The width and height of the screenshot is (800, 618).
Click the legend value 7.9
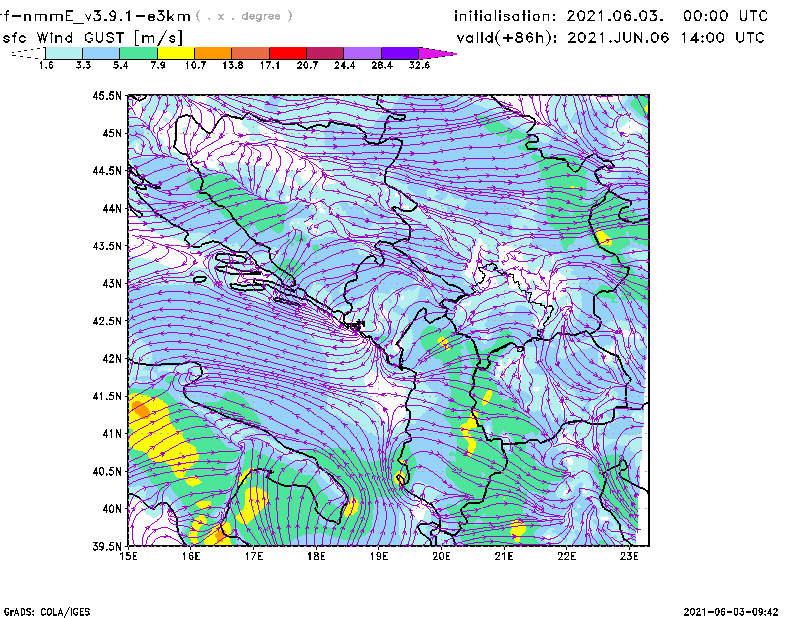click(158, 65)
